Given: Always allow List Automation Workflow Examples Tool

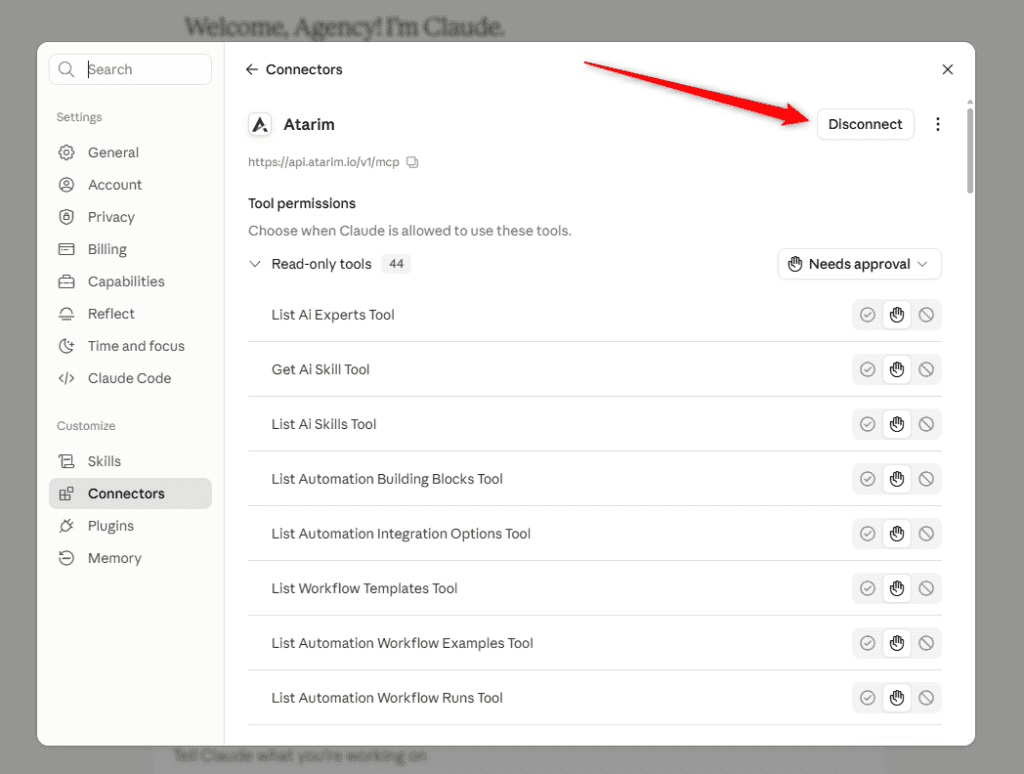Looking at the screenshot, I should [x=867, y=643].
